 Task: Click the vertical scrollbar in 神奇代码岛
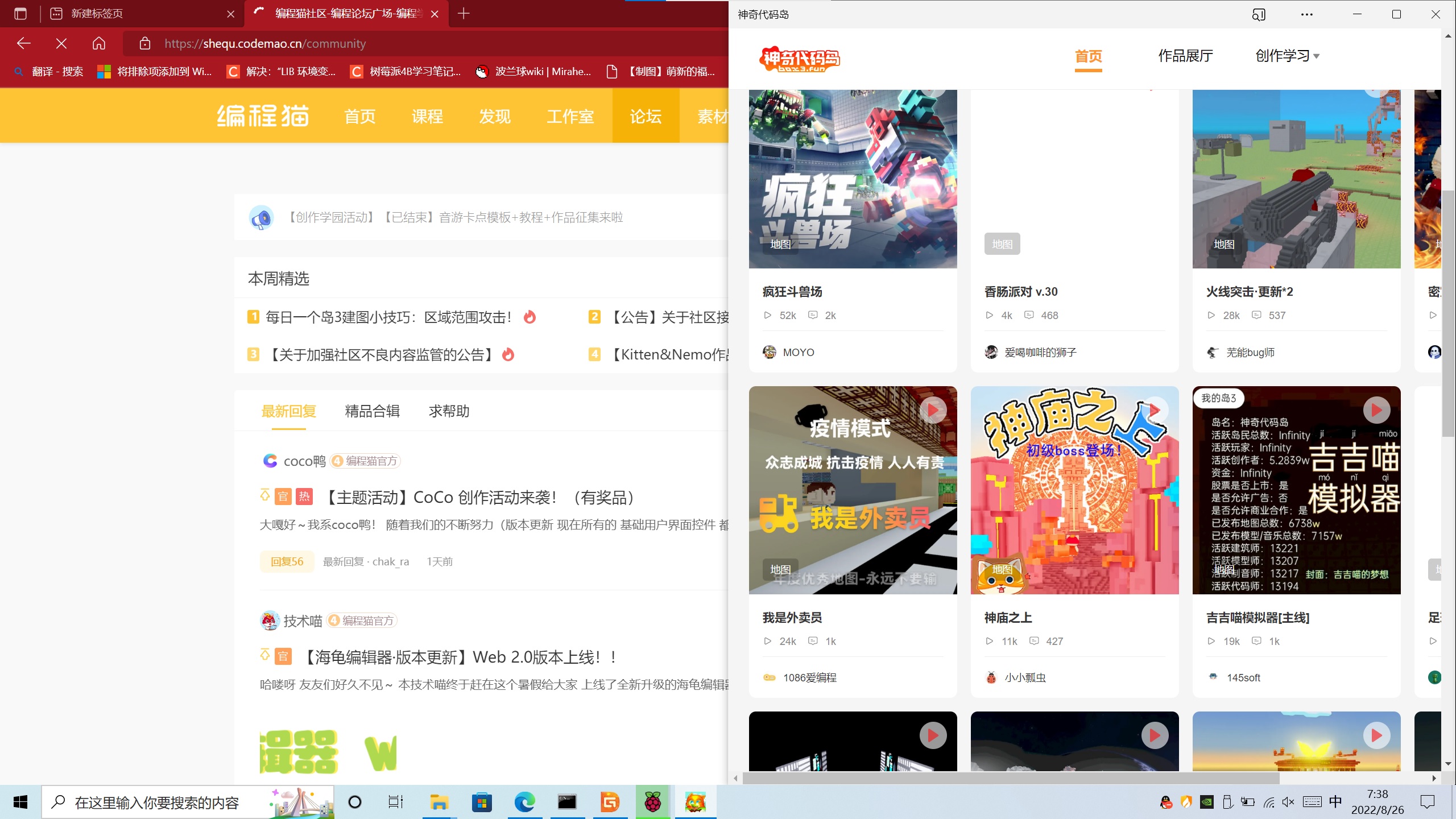coord(1448,313)
